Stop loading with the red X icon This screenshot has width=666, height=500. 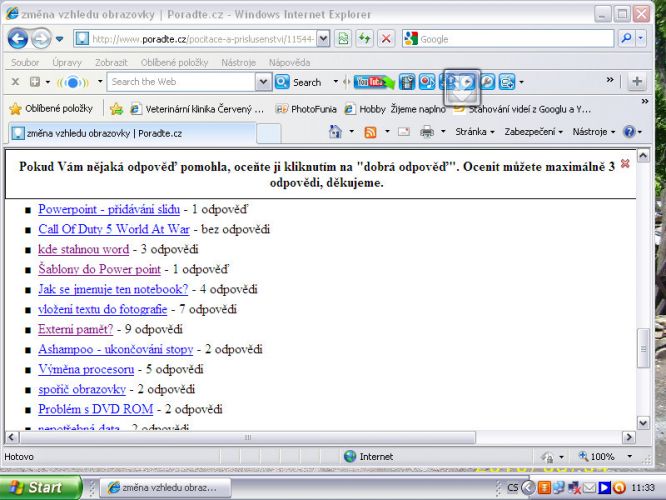tap(386, 39)
